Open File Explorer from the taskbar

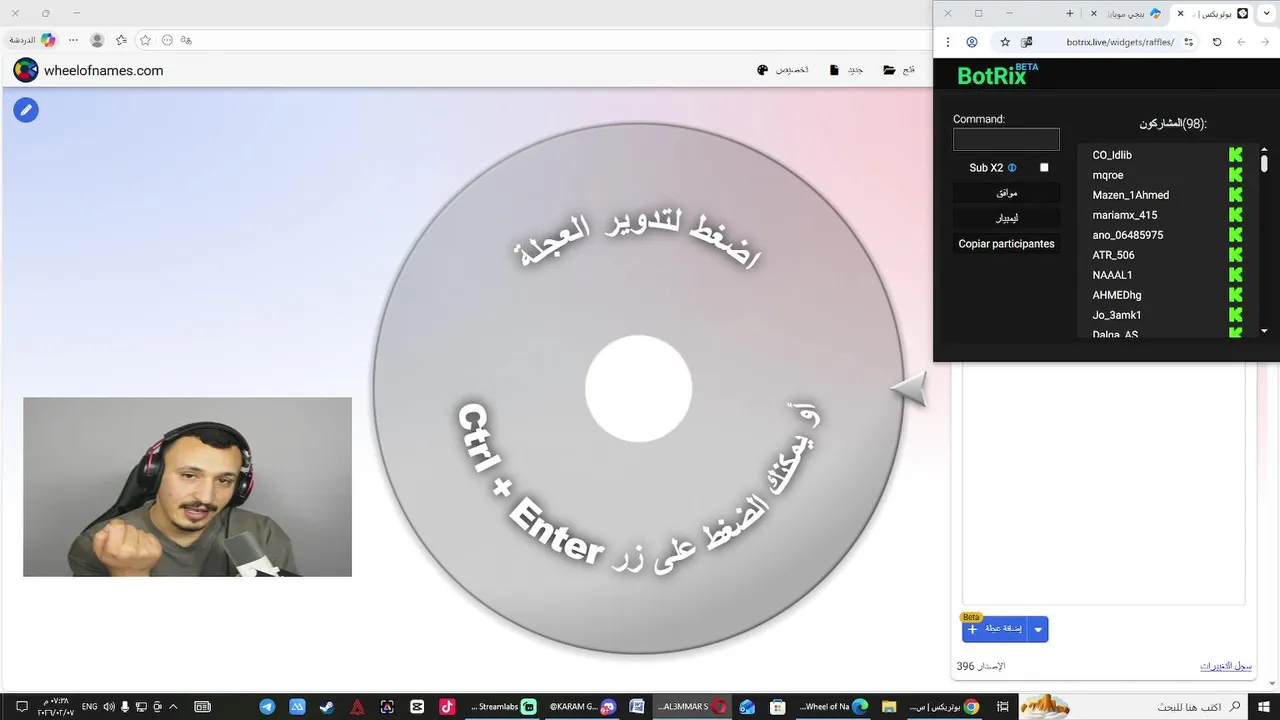click(x=889, y=706)
